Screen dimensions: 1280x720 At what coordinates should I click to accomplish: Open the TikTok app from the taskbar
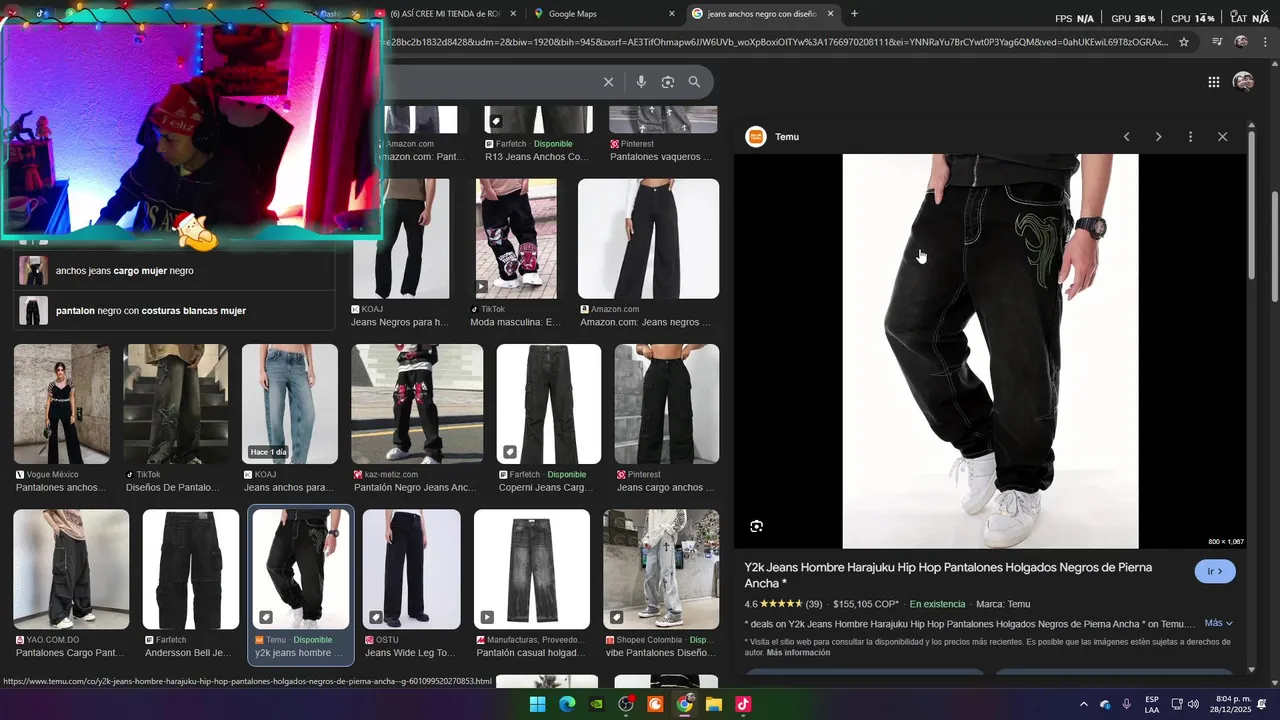coord(743,704)
